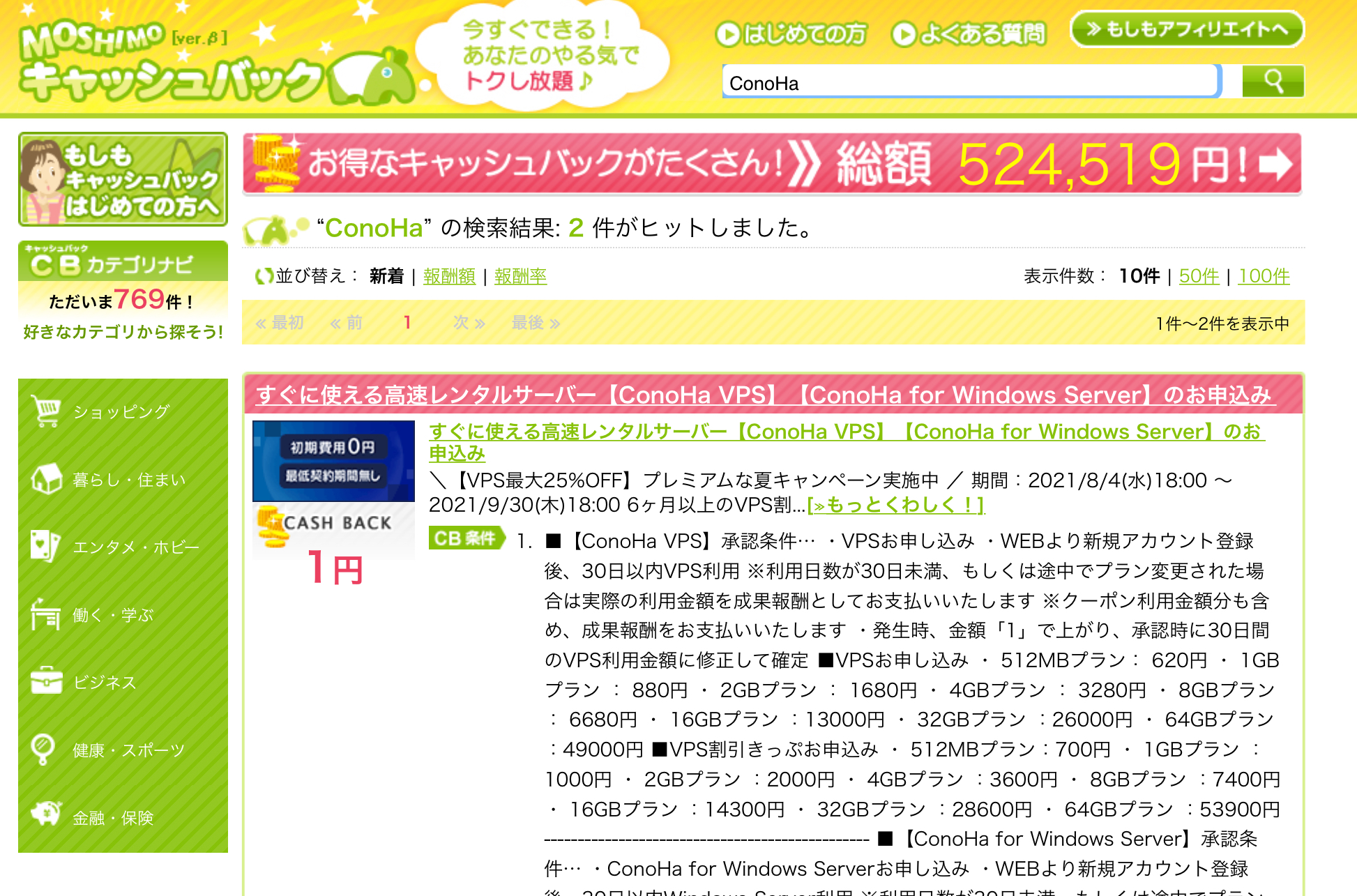Click the piggy bank 金融・保険 icon
Viewport: 1357px width, 896px height.
[x=46, y=816]
